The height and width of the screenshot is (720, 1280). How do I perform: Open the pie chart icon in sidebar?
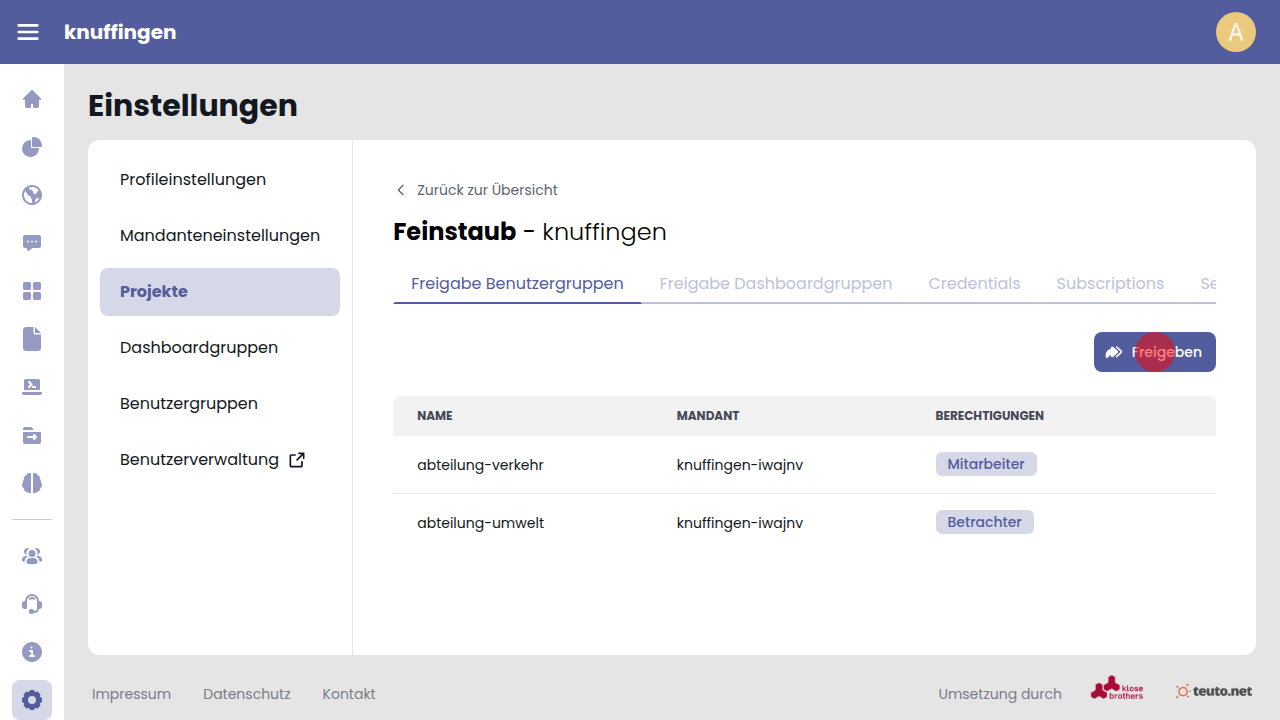point(32,147)
